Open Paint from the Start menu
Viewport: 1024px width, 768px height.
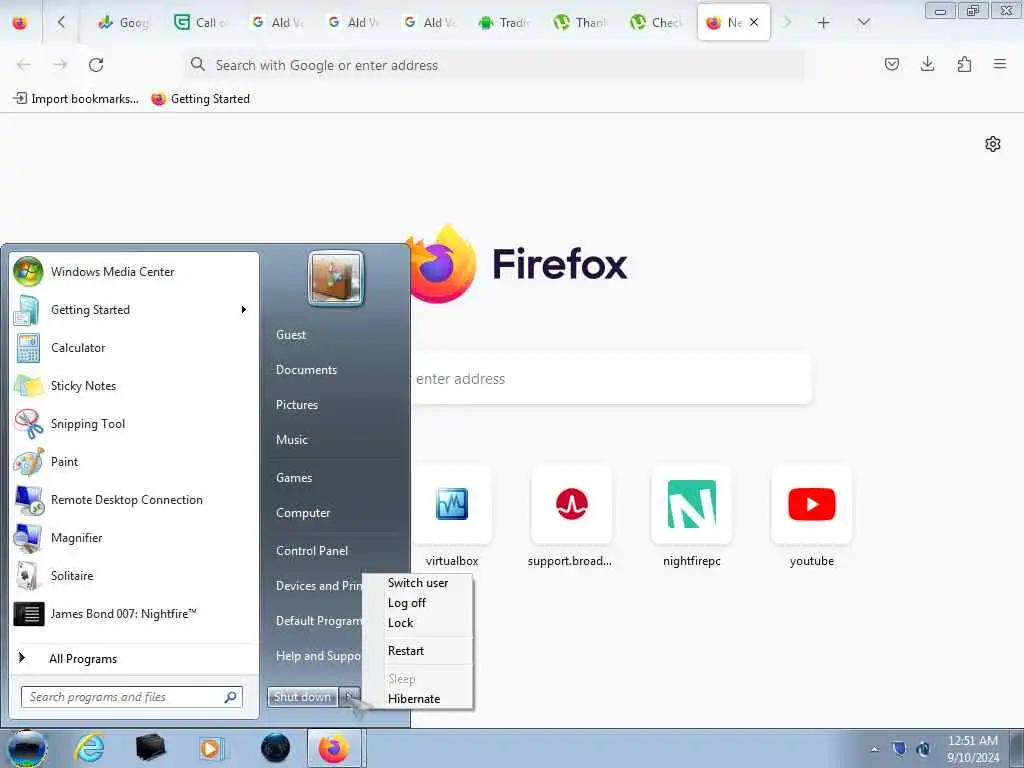pyautogui.click(x=135, y=462)
